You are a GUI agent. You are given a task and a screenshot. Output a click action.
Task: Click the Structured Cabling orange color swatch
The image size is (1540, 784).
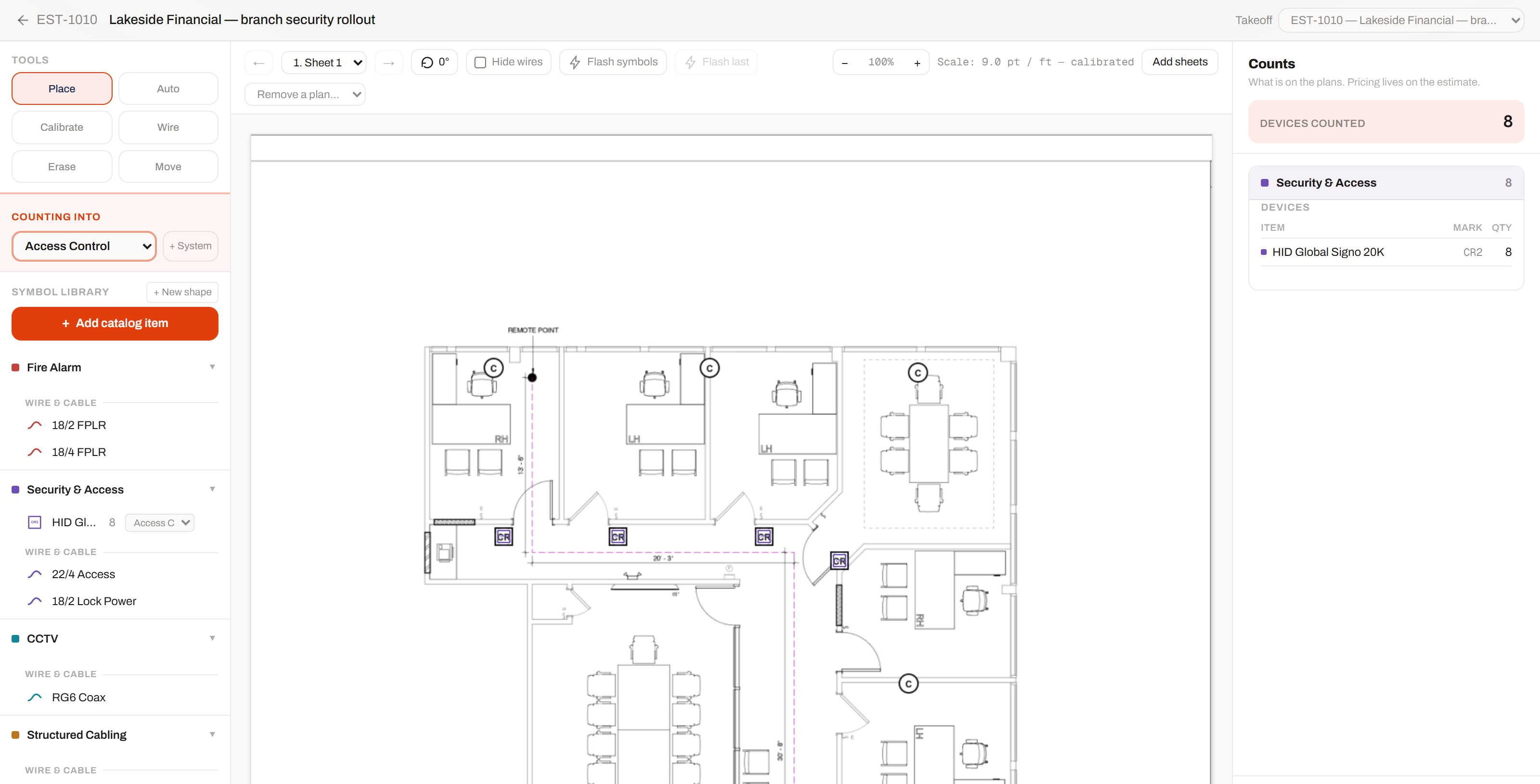pyautogui.click(x=15, y=735)
